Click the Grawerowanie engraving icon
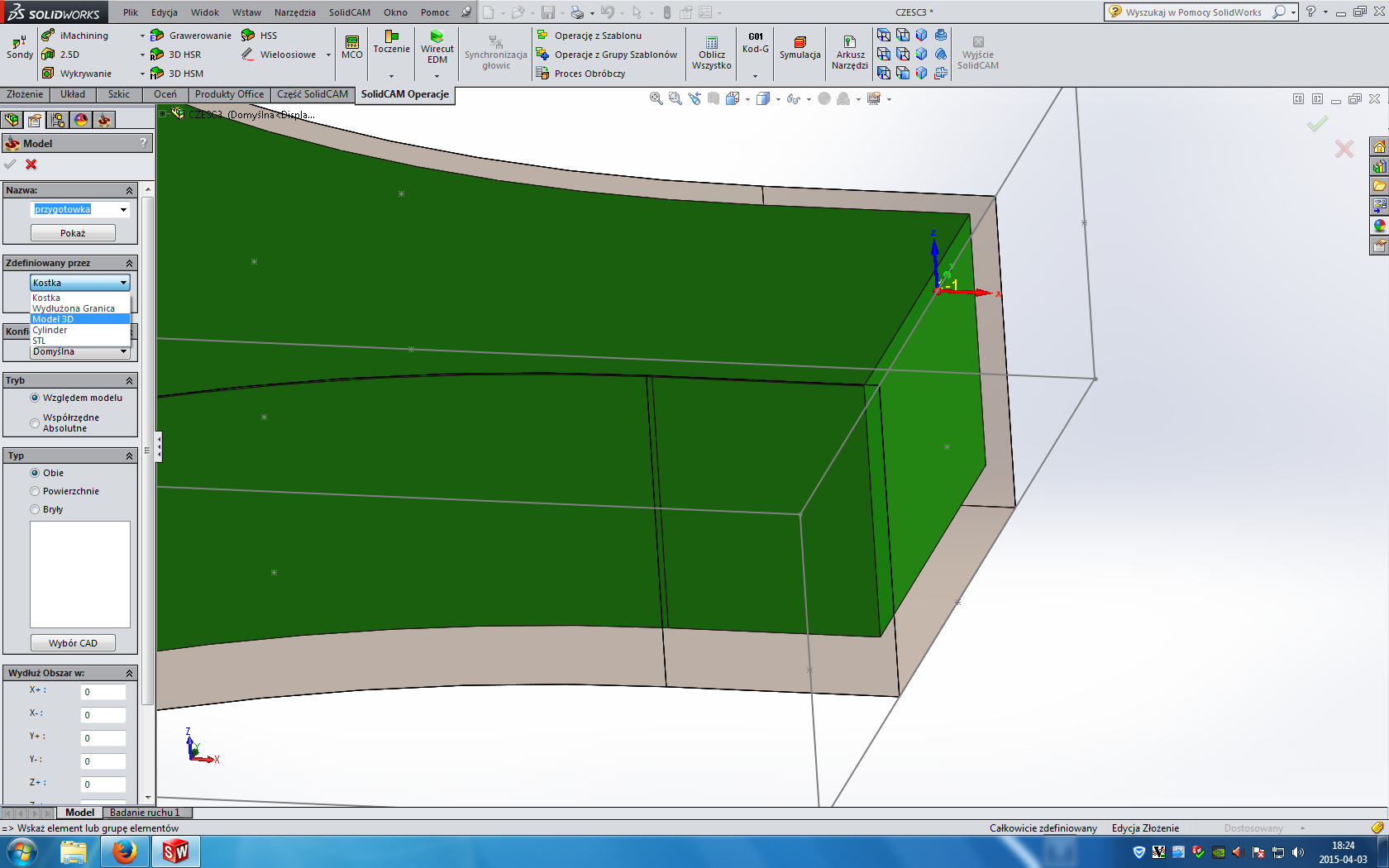 point(157,36)
